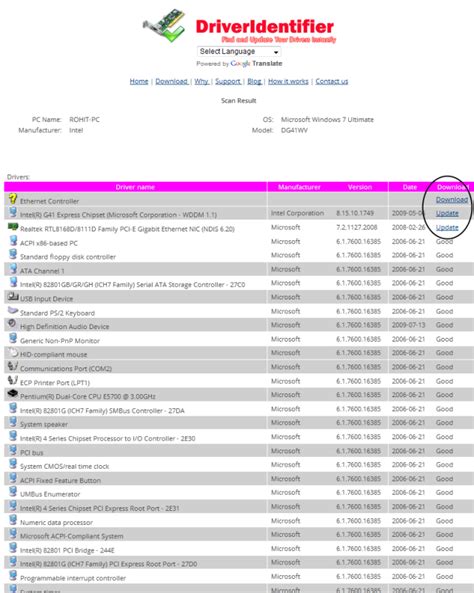Click the 2008-02-26 date cell
This screenshot has height=593, width=474.
[x=409, y=227]
